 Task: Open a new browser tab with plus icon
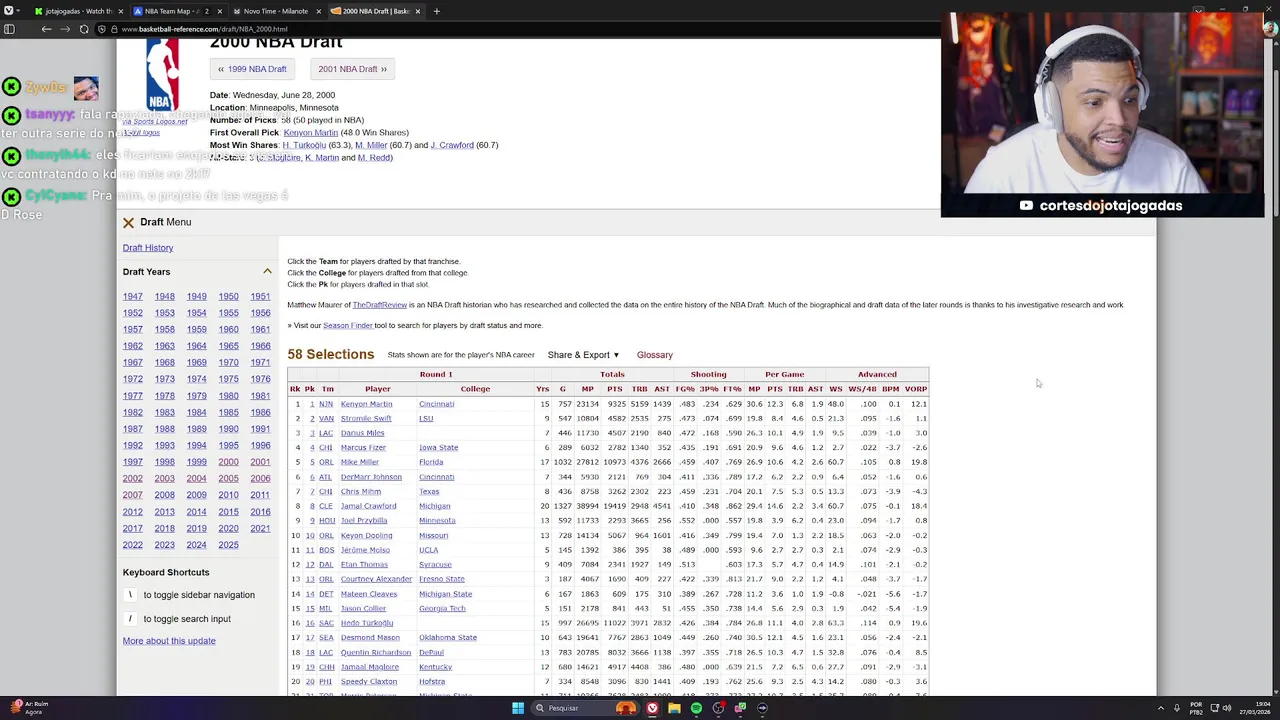point(436,11)
